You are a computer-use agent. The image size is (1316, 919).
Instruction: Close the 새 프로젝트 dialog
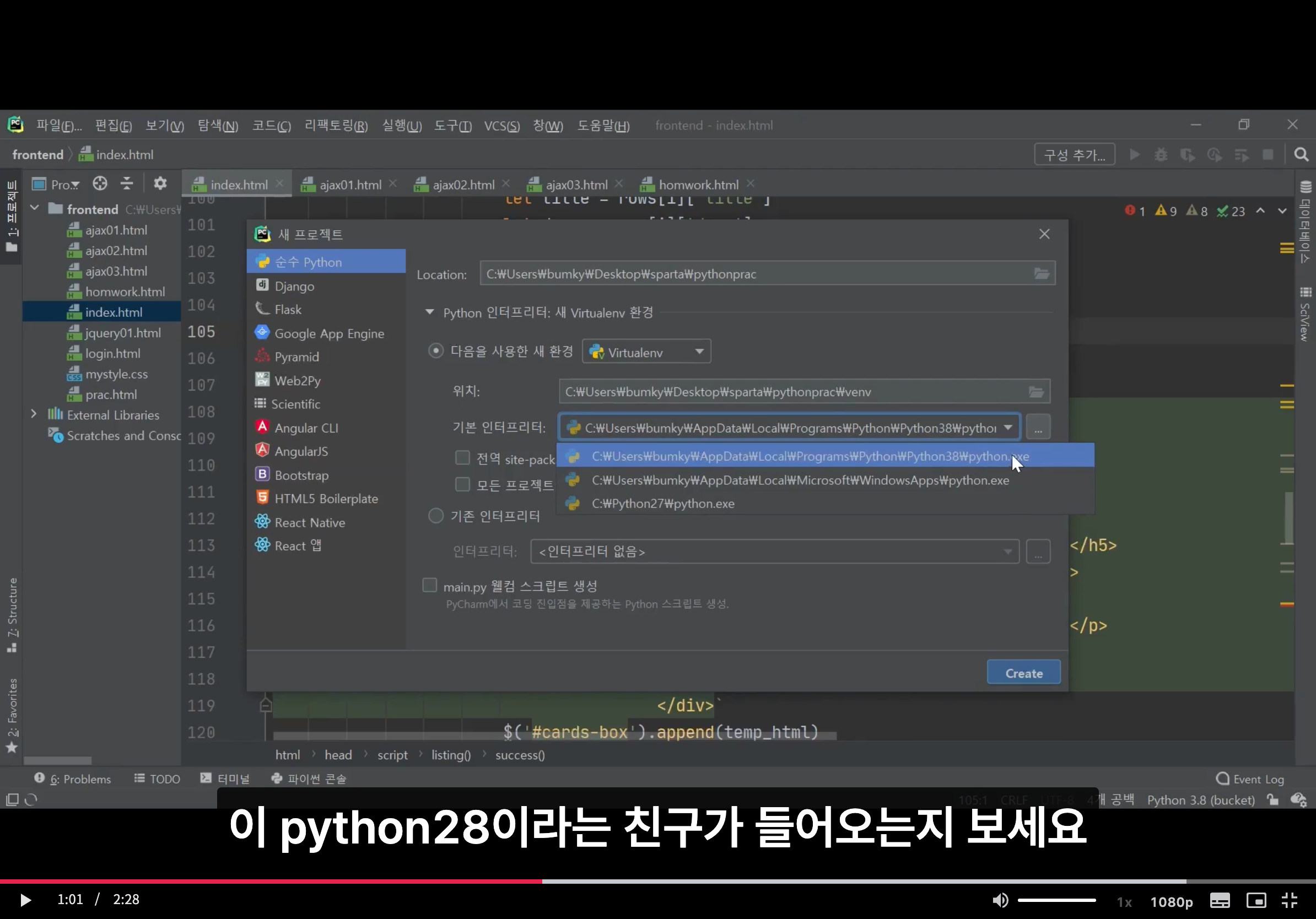tap(1044, 234)
